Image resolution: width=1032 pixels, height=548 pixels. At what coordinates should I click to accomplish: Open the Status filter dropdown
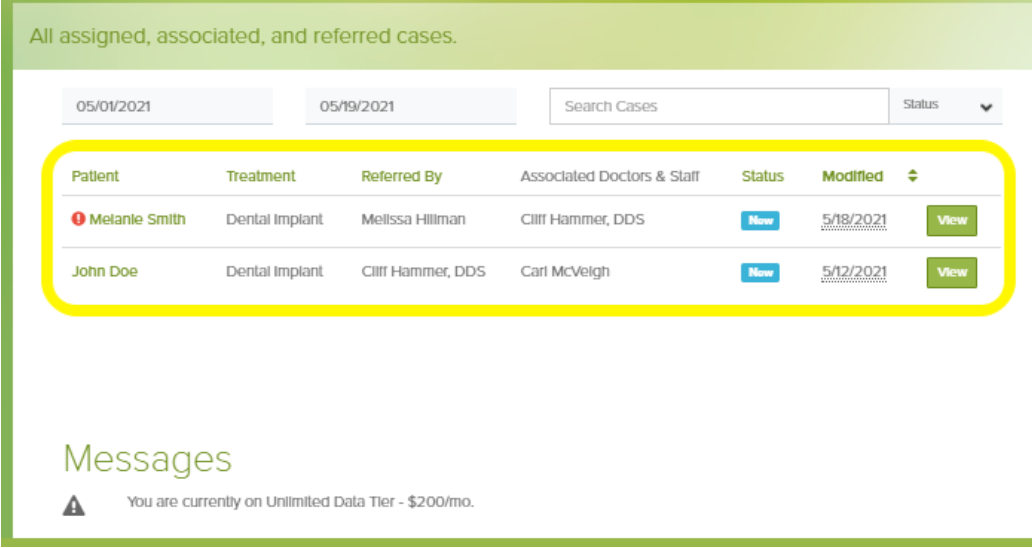click(x=946, y=106)
